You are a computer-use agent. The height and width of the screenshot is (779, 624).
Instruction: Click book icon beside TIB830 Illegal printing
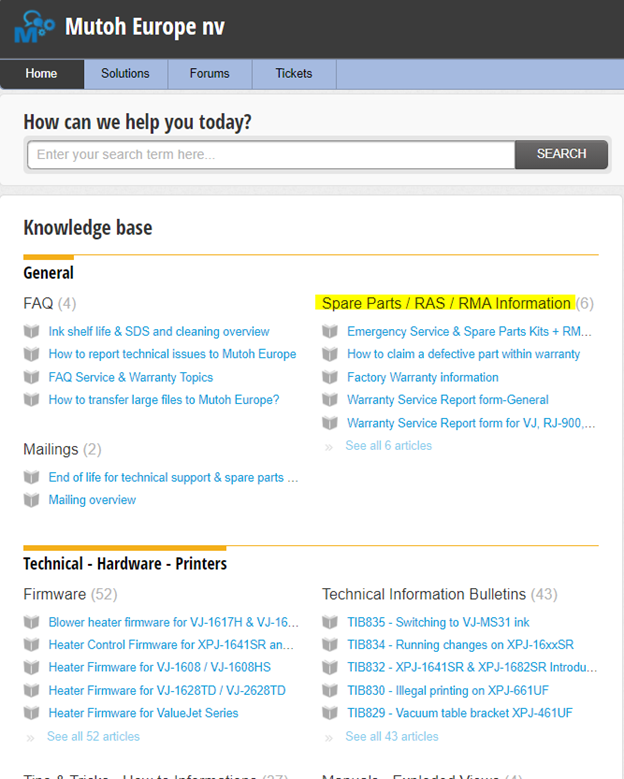click(330, 691)
